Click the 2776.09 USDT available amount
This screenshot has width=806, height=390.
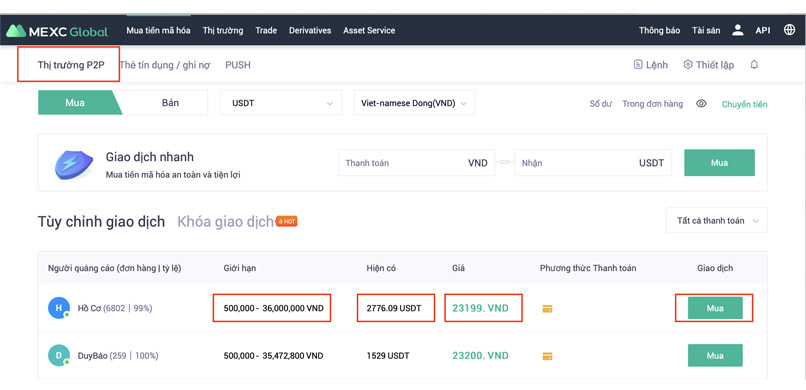(x=394, y=308)
